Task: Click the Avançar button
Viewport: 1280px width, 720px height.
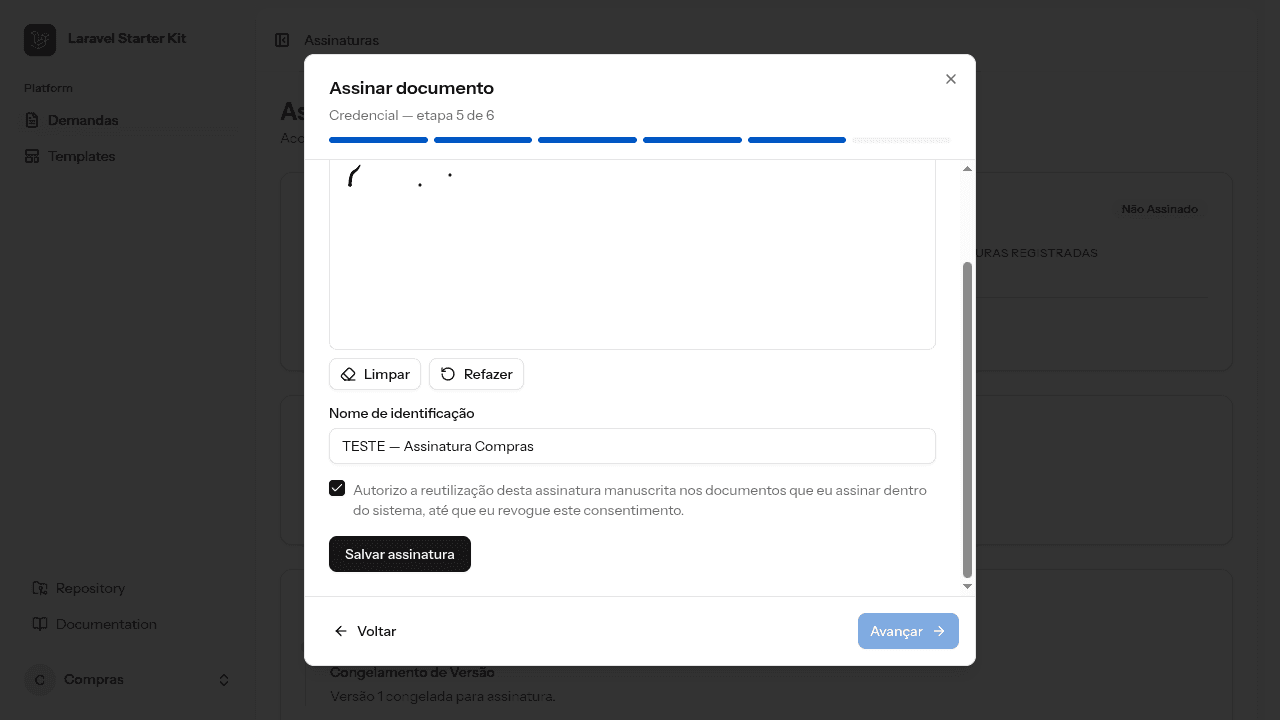Action: click(908, 631)
